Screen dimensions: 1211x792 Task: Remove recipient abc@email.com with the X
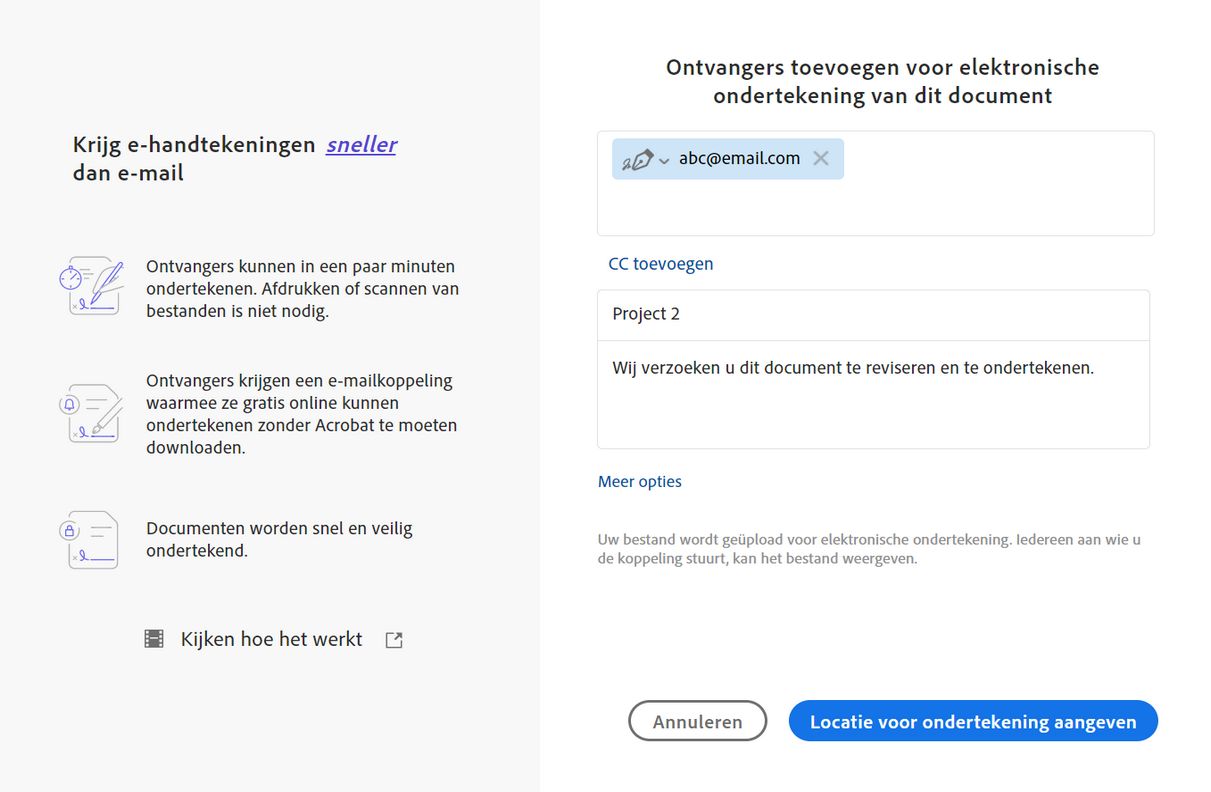click(x=821, y=158)
